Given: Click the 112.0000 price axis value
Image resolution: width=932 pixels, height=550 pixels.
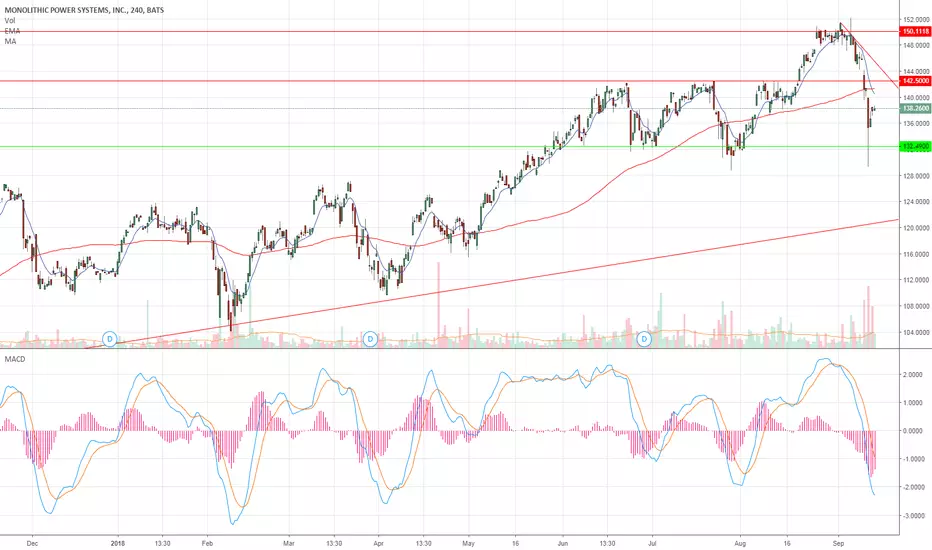Looking at the screenshot, I should [917, 280].
